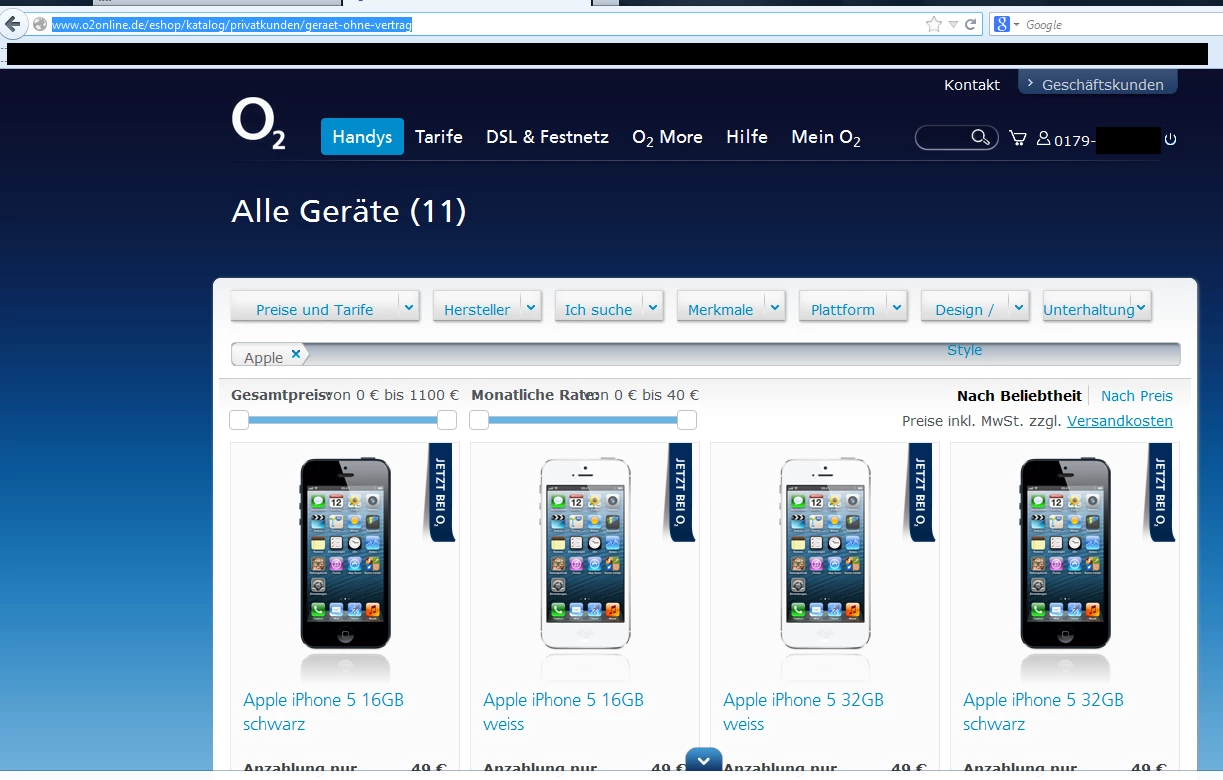Viewport: 1223px width, 780px height.
Task: Click the browser back arrow button
Action: [x=13, y=24]
